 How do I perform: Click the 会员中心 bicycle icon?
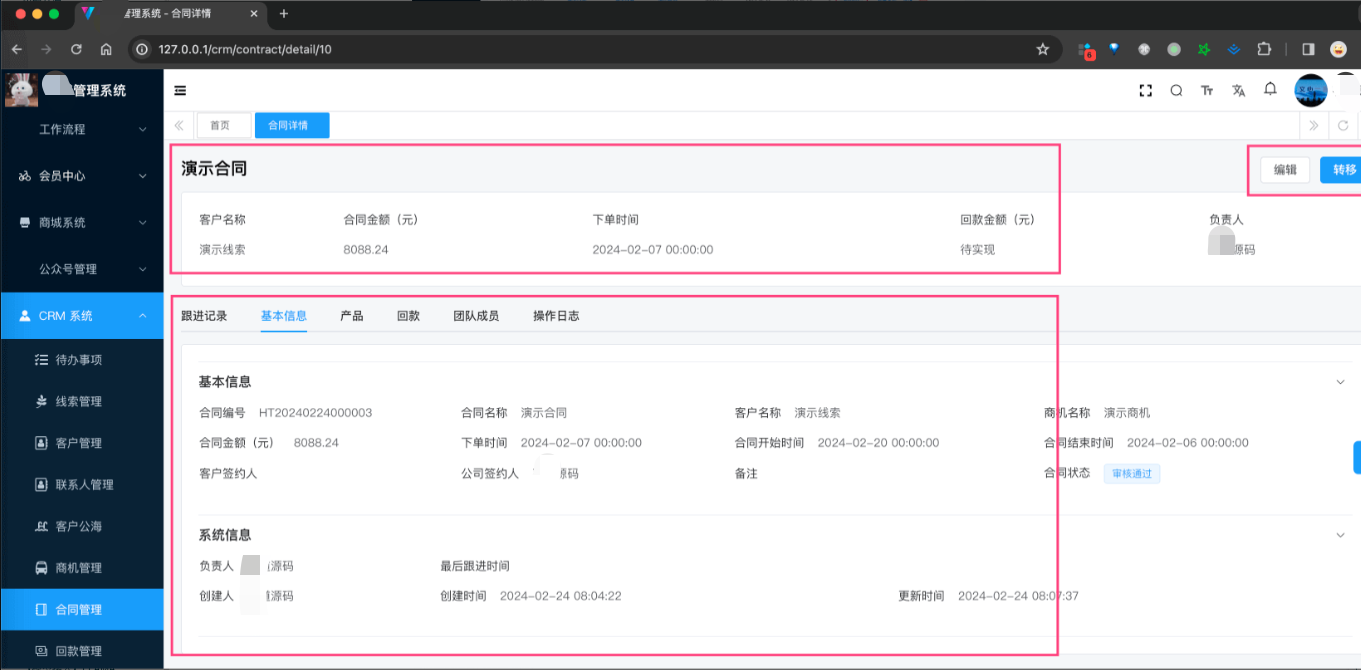tap(25, 176)
